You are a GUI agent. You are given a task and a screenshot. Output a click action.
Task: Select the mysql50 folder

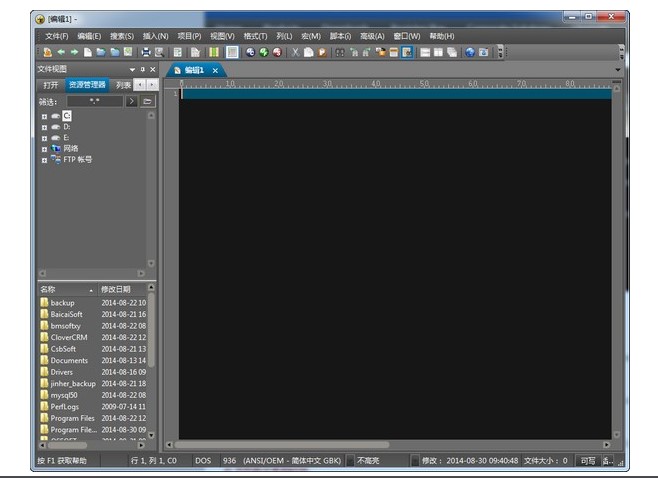[x=64, y=395]
